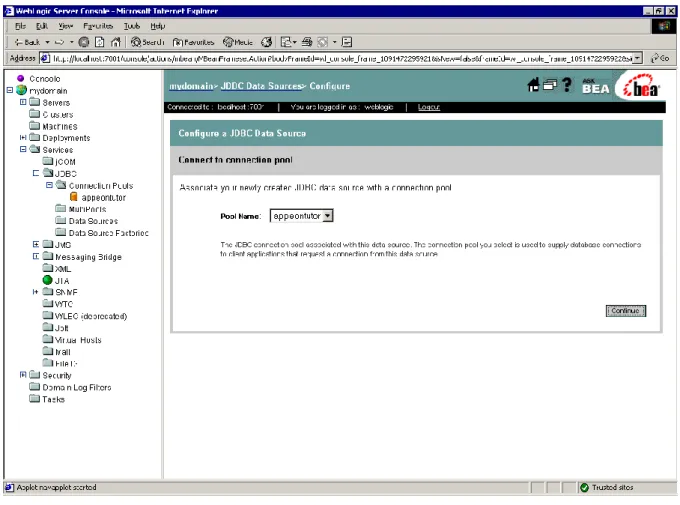Select the Clusters folder
The image size is (680, 505).
(x=58, y=115)
